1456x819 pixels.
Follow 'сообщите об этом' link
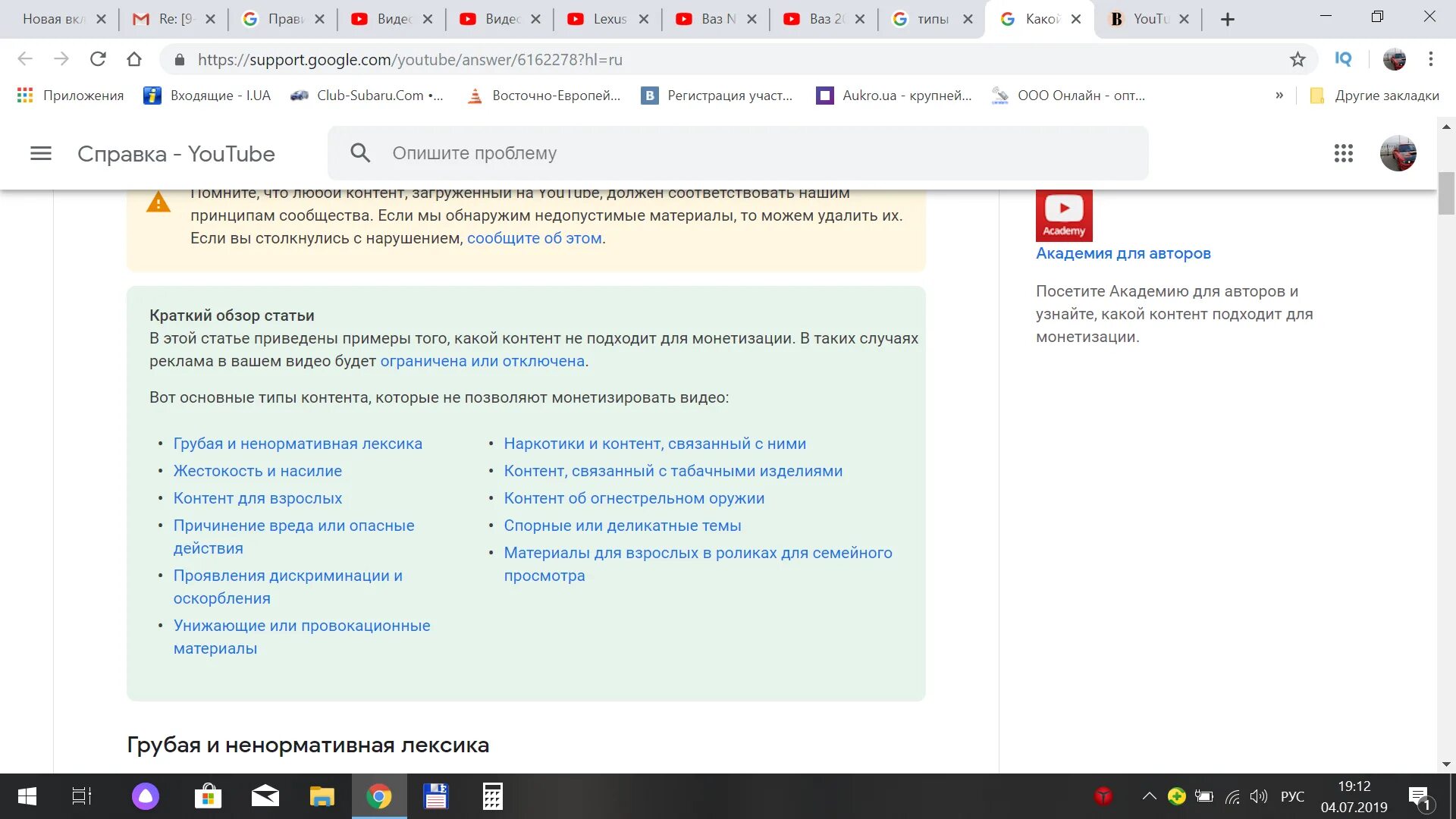(535, 238)
